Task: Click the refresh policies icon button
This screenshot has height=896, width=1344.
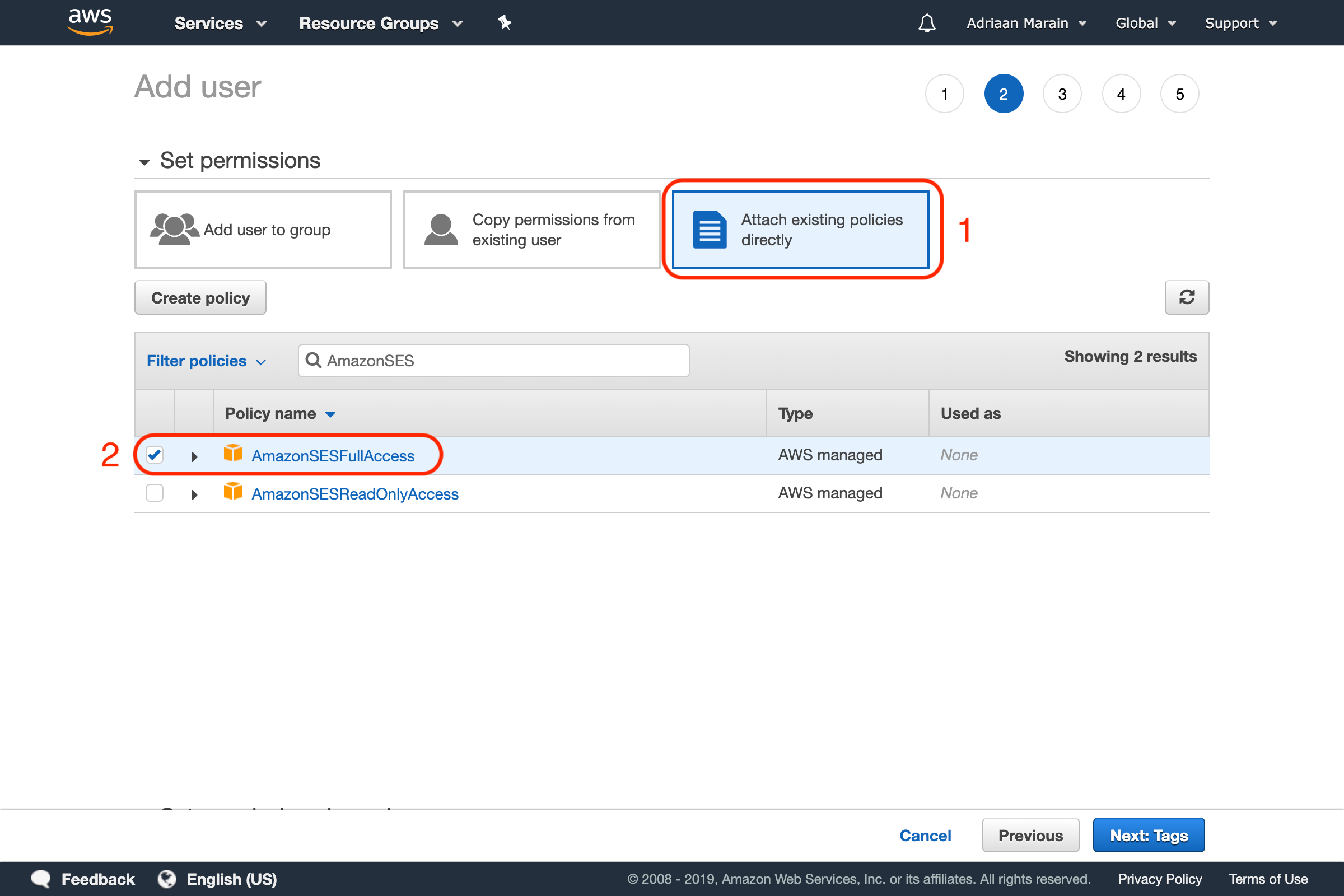Action: click(1186, 297)
